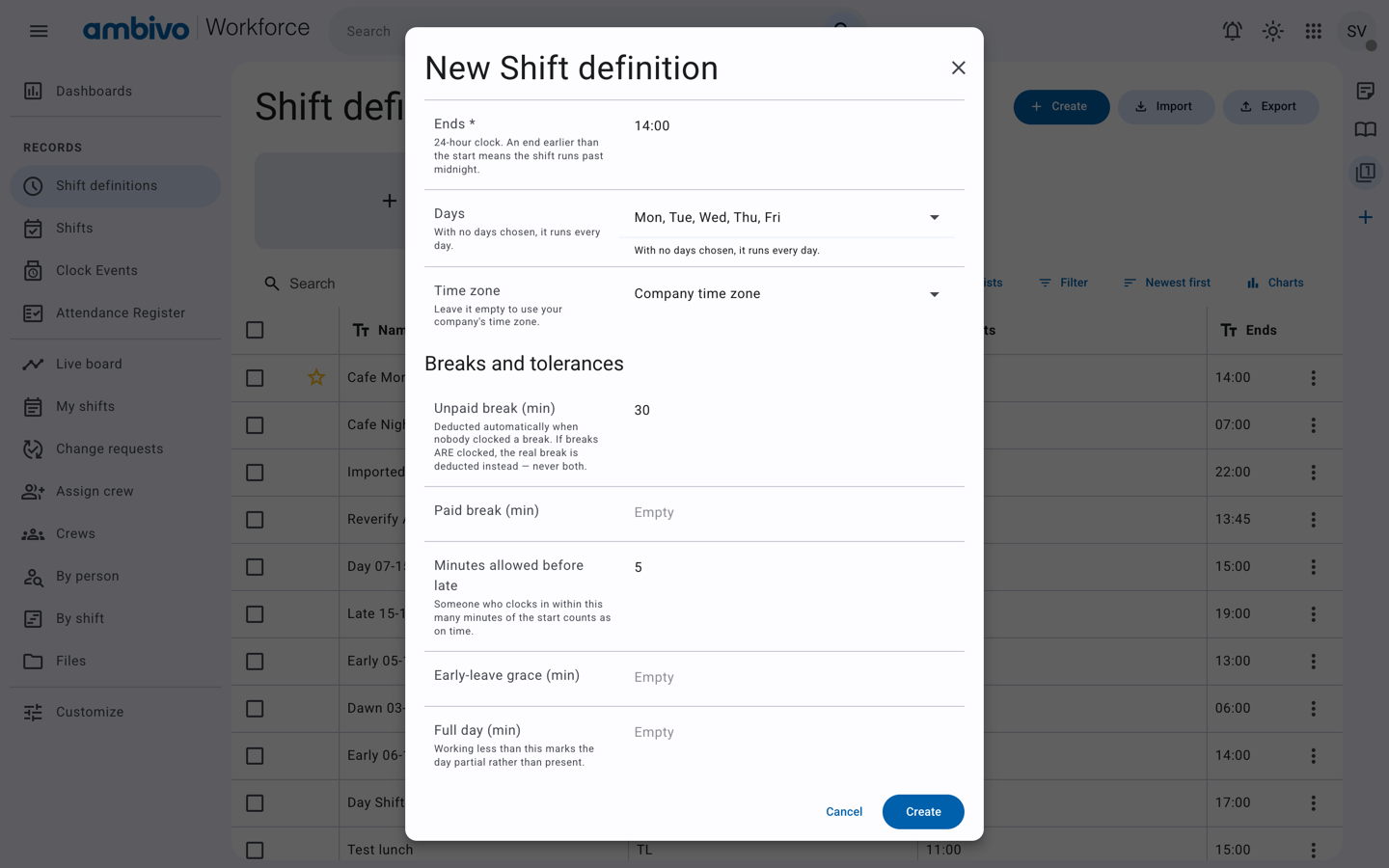Open the Newest first sort menu
Image resolution: width=1389 pixels, height=868 pixels.
pyautogui.click(x=1166, y=283)
